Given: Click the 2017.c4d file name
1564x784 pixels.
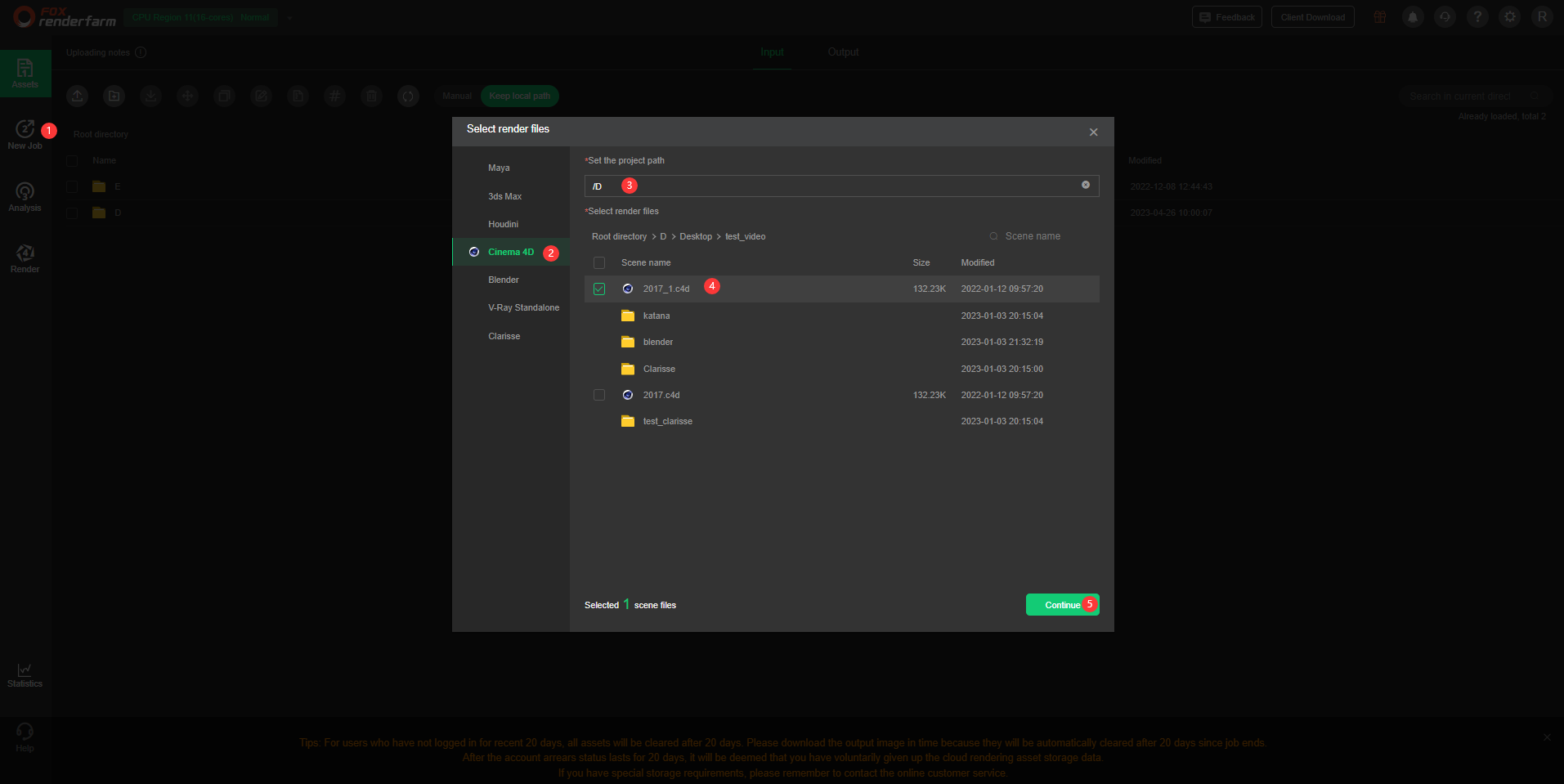Looking at the screenshot, I should [661, 395].
